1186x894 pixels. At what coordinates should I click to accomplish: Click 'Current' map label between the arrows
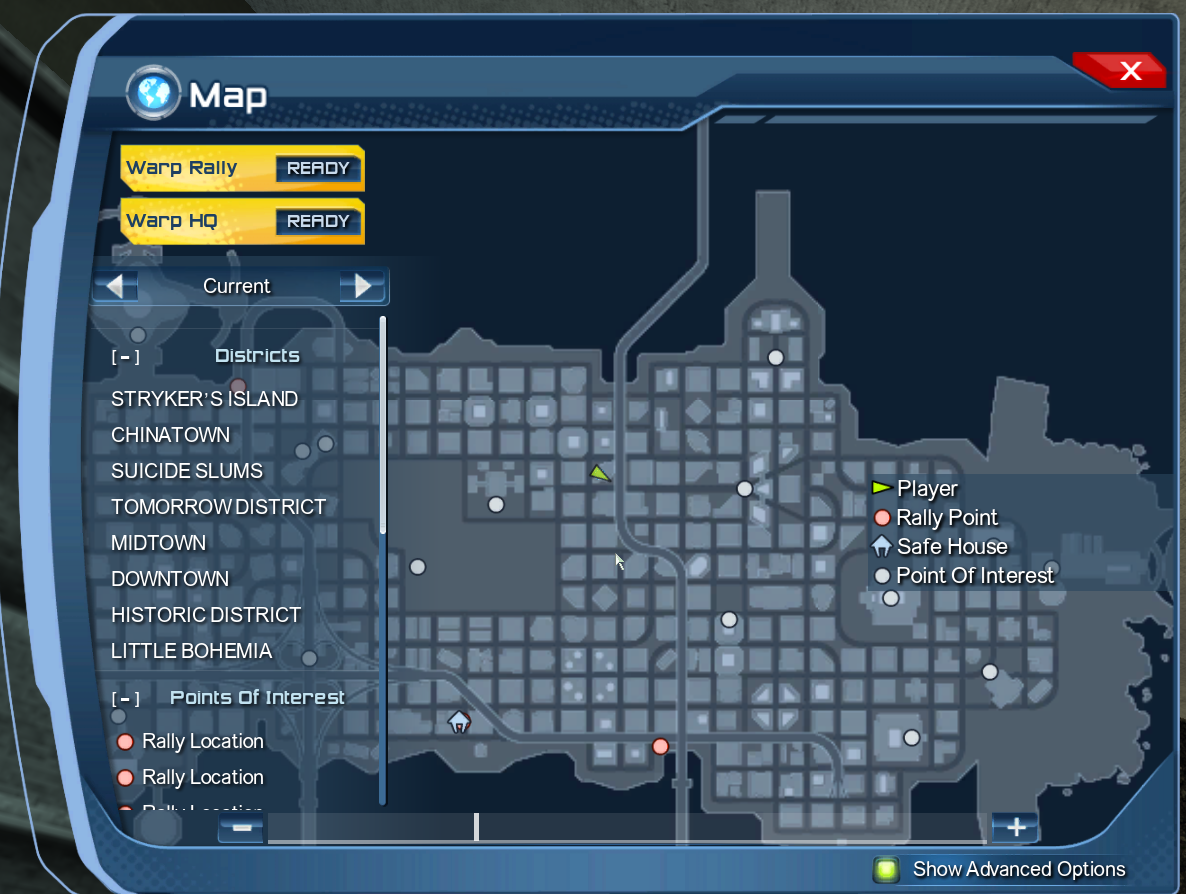[x=237, y=286]
